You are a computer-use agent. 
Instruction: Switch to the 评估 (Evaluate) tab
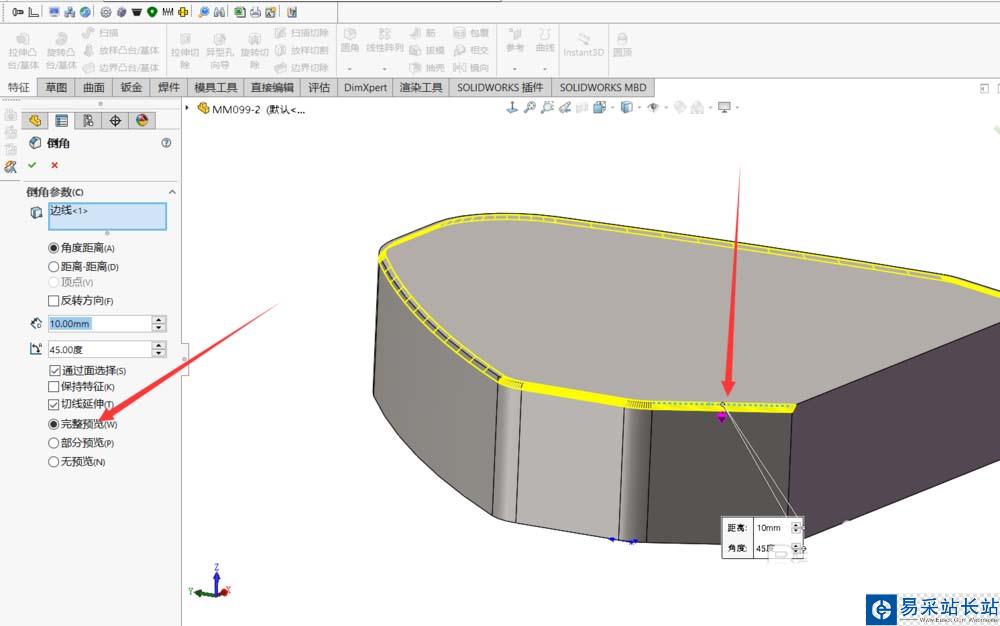319,87
